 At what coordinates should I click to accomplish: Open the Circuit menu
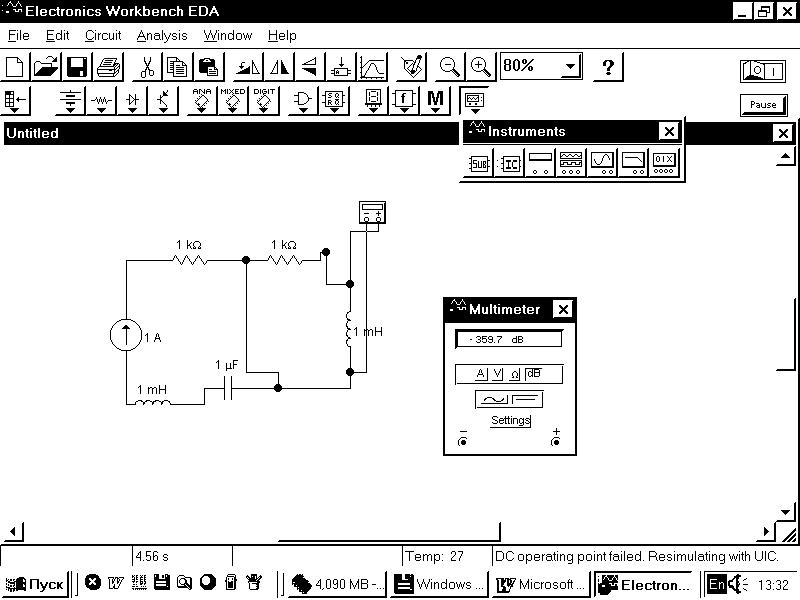coord(103,36)
